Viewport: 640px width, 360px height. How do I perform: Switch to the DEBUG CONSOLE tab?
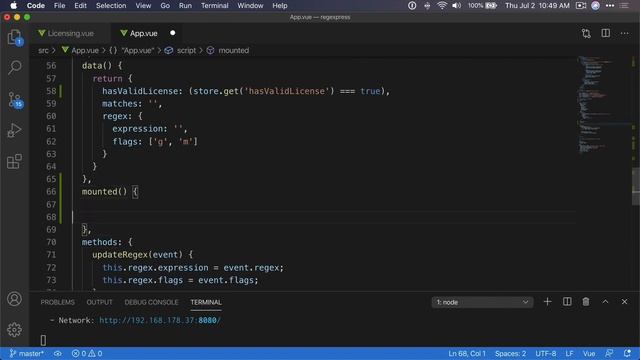tap(151, 302)
